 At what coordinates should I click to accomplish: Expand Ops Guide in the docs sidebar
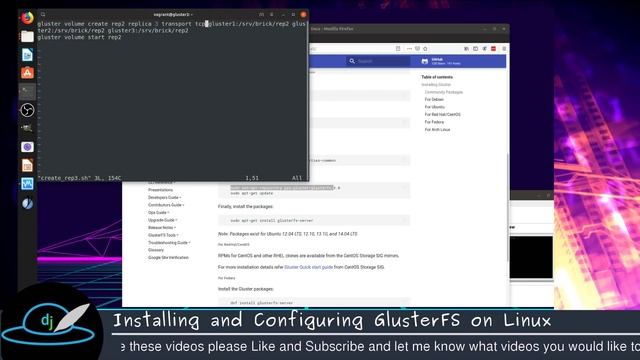(158, 213)
